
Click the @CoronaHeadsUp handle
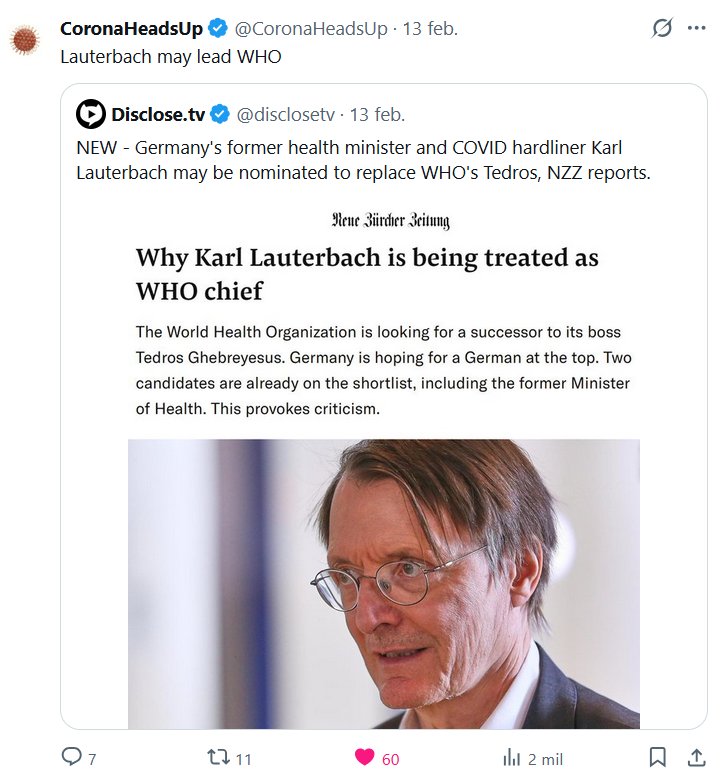[x=311, y=29]
